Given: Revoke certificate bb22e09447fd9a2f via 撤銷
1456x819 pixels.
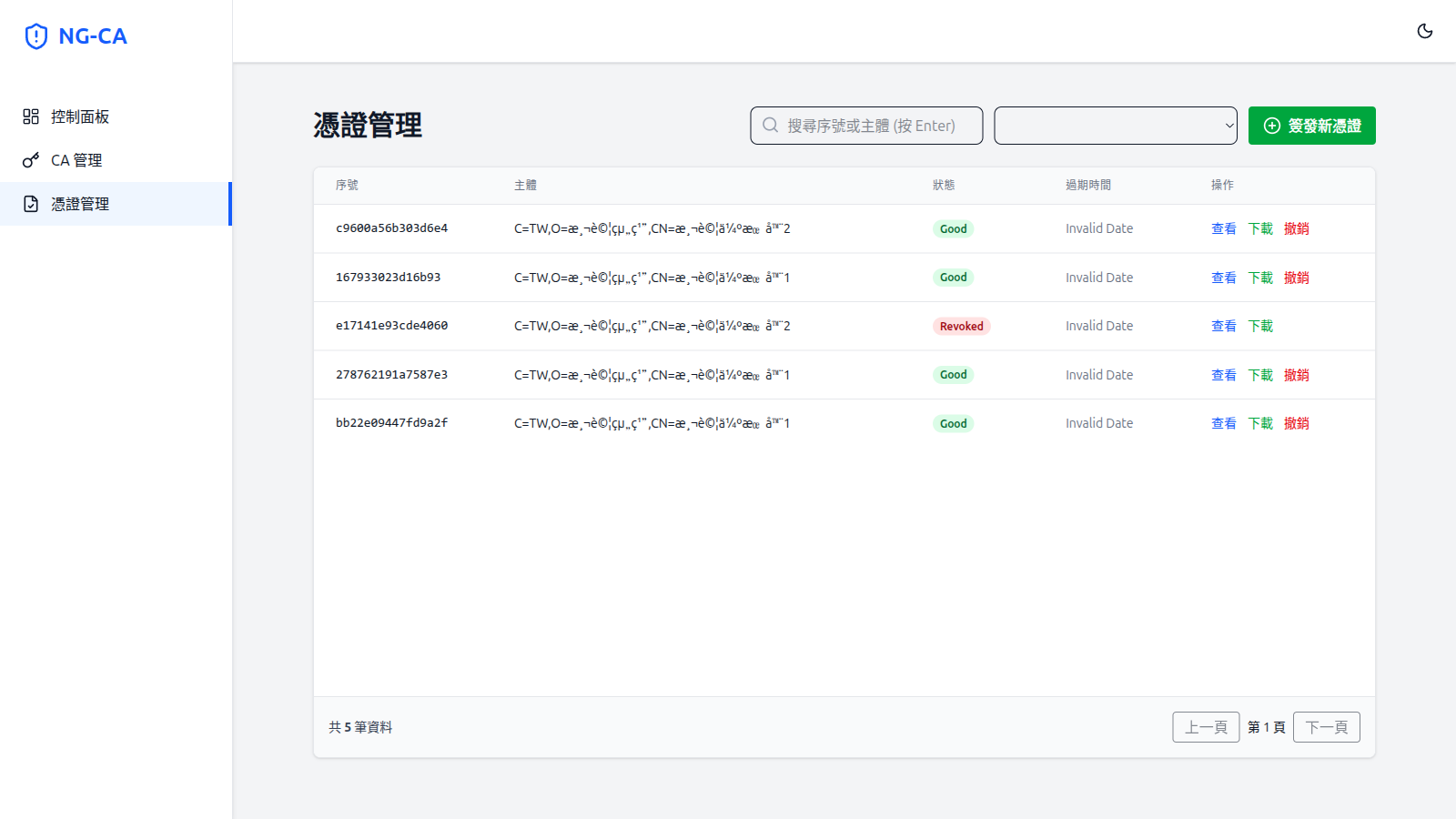Looking at the screenshot, I should pos(1296,423).
